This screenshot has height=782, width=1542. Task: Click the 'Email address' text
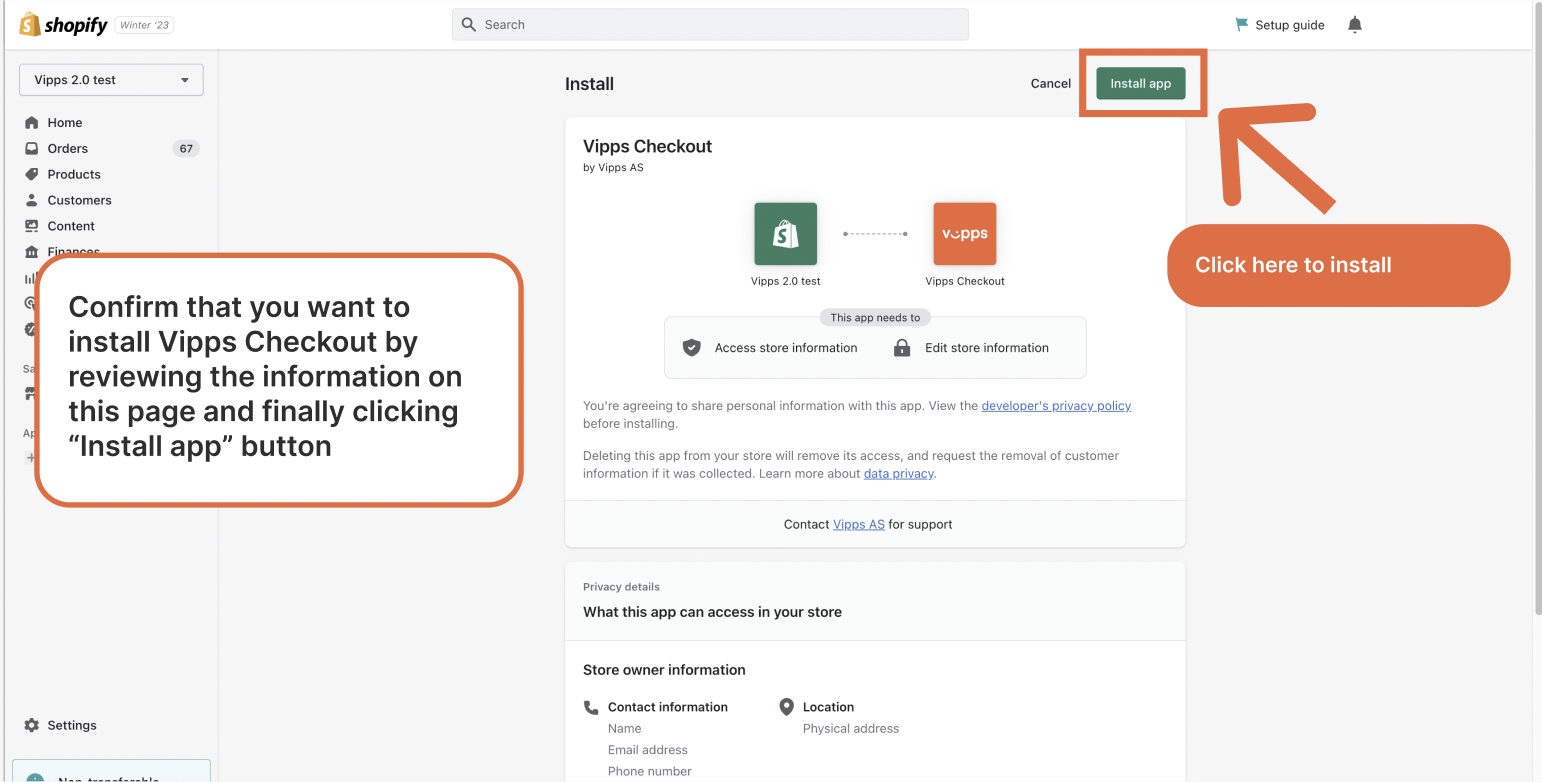(x=648, y=750)
